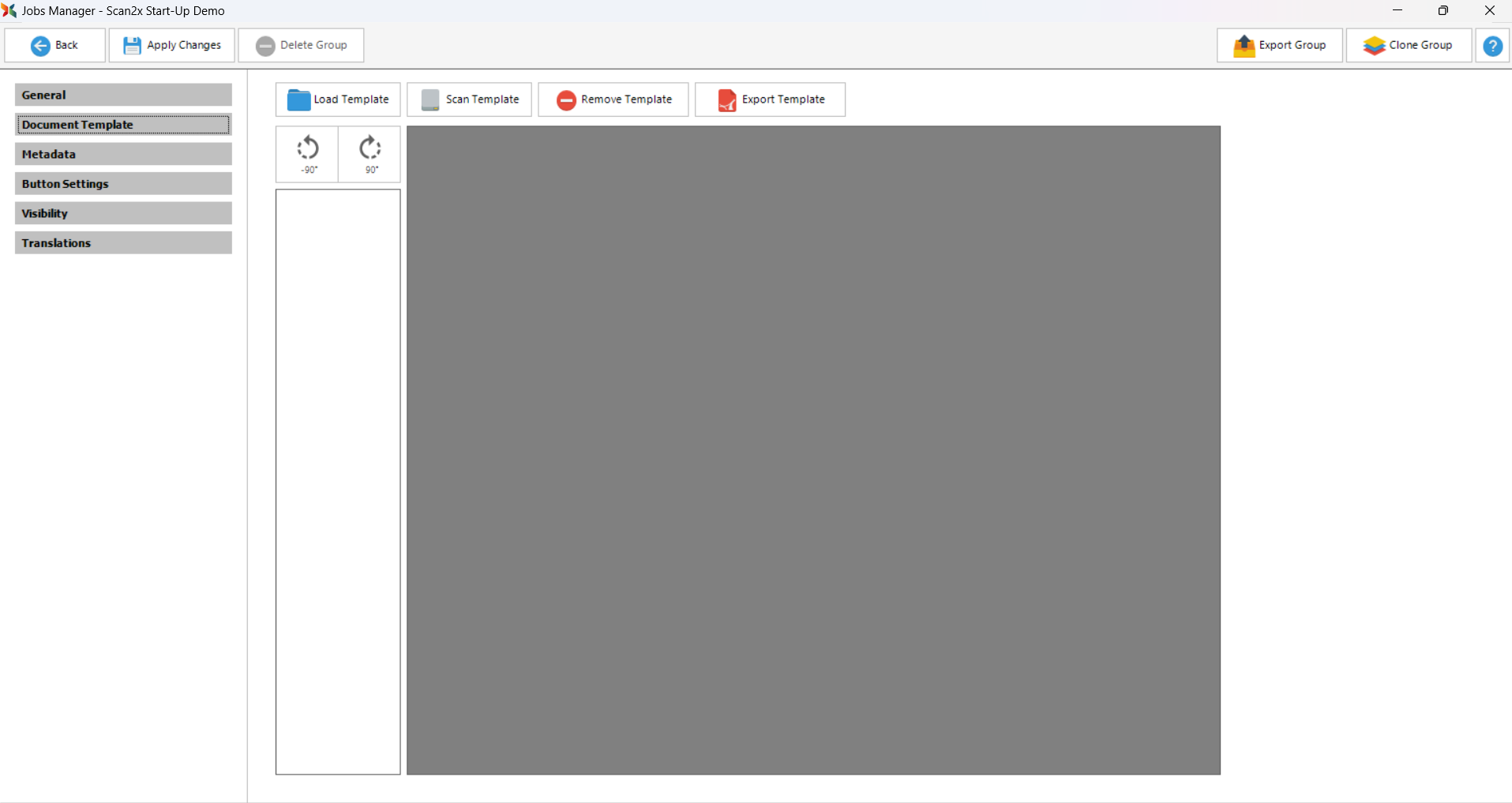Click the Back arrow button
The width and height of the screenshot is (1512, 803).
click(54, 46)
